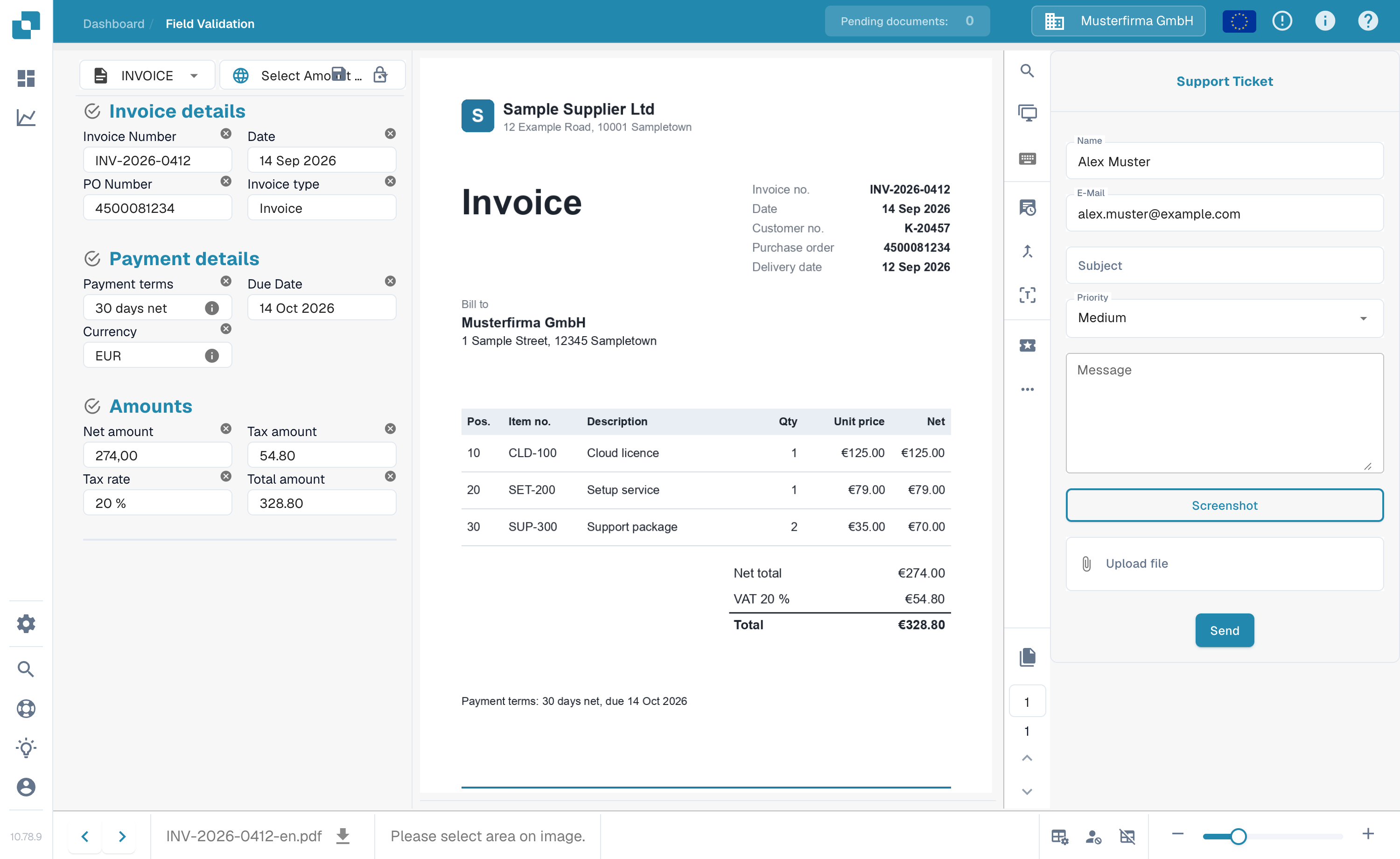Click the Payment terms info icon
This screenshot has height=859, width=1400.
pos(212,308)
